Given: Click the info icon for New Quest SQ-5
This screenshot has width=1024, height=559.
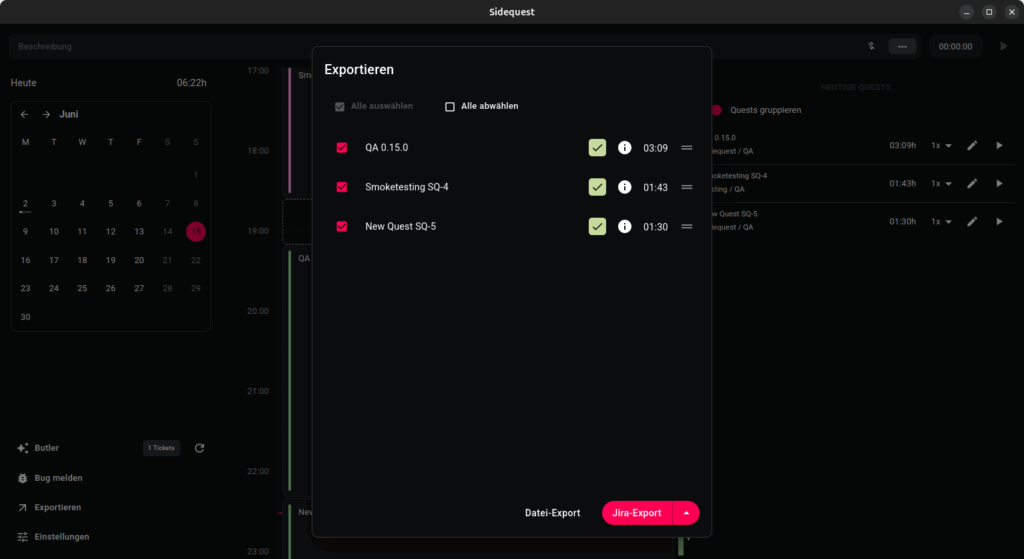Looking at the screenshot, I should point(624,226).
